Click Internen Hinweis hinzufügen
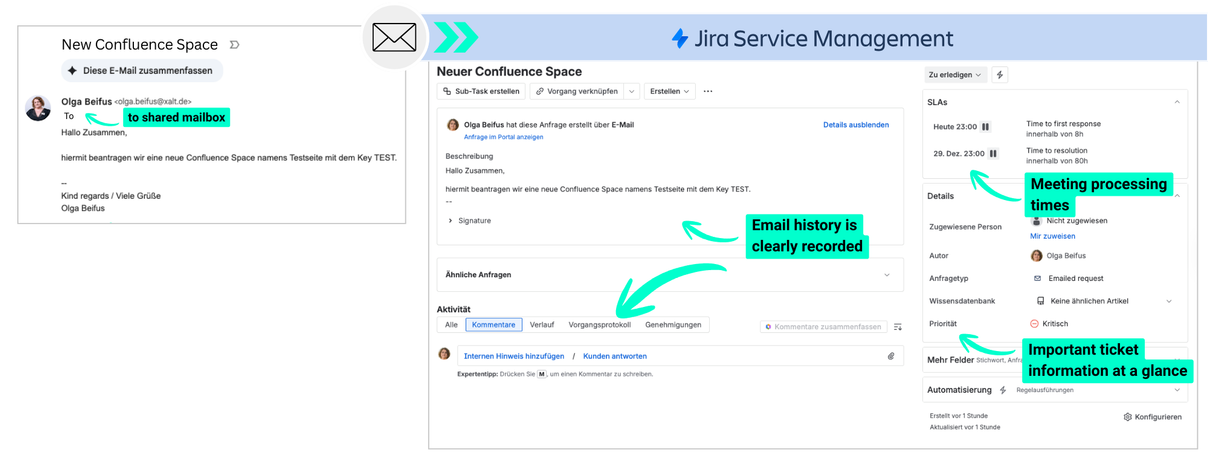The height and width of the screenshot is (458, 1208). 514,356
